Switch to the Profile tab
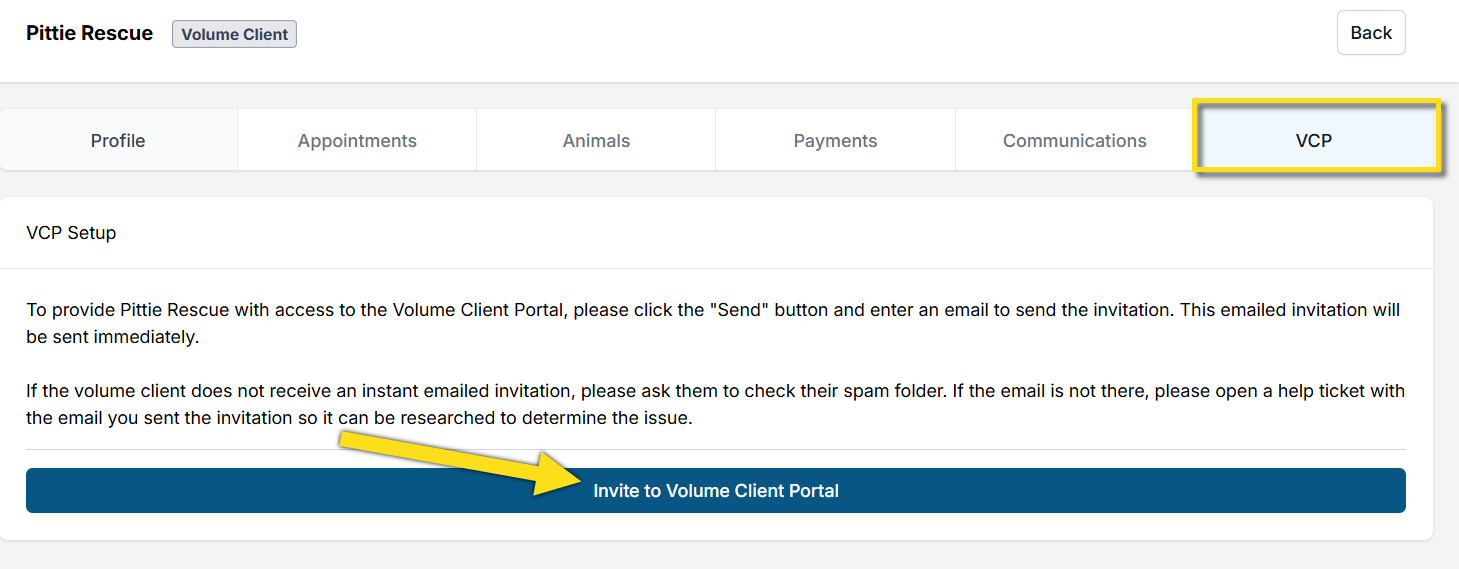1459x569 pixels. pyautogui.click(x=118, y=141)
